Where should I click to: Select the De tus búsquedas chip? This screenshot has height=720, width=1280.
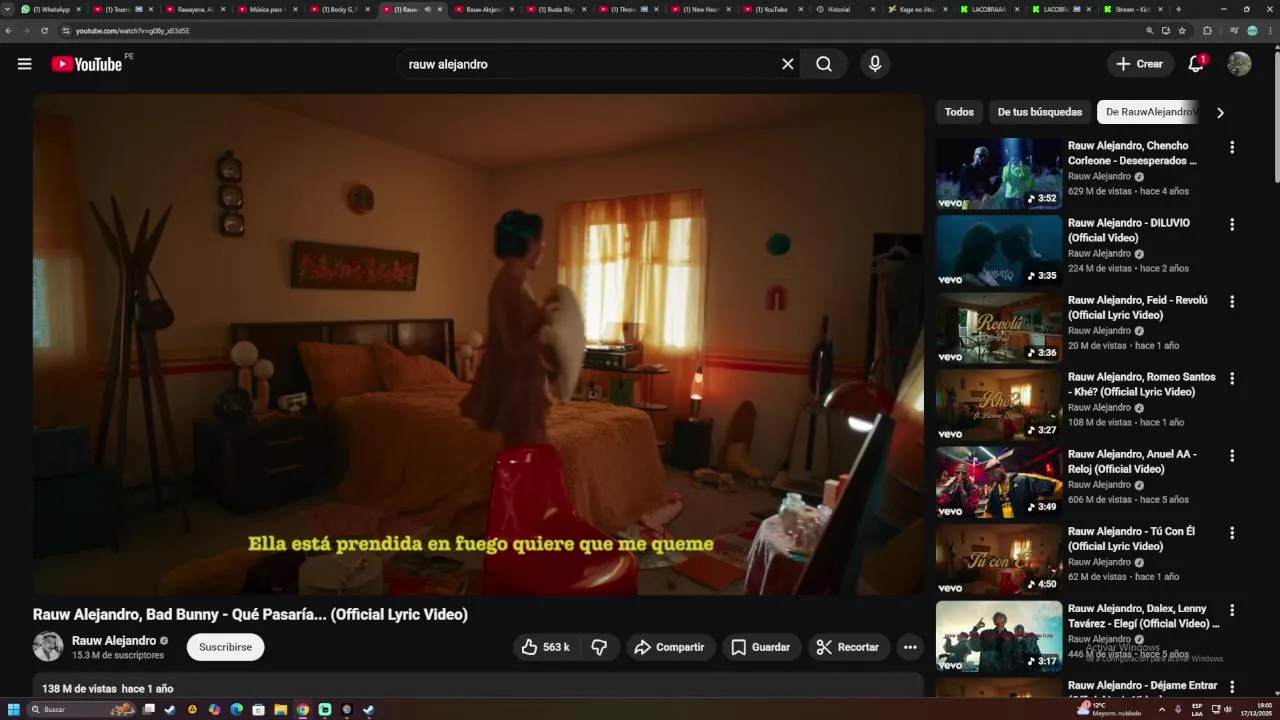pyautogui.click(x=1040, y=112)
